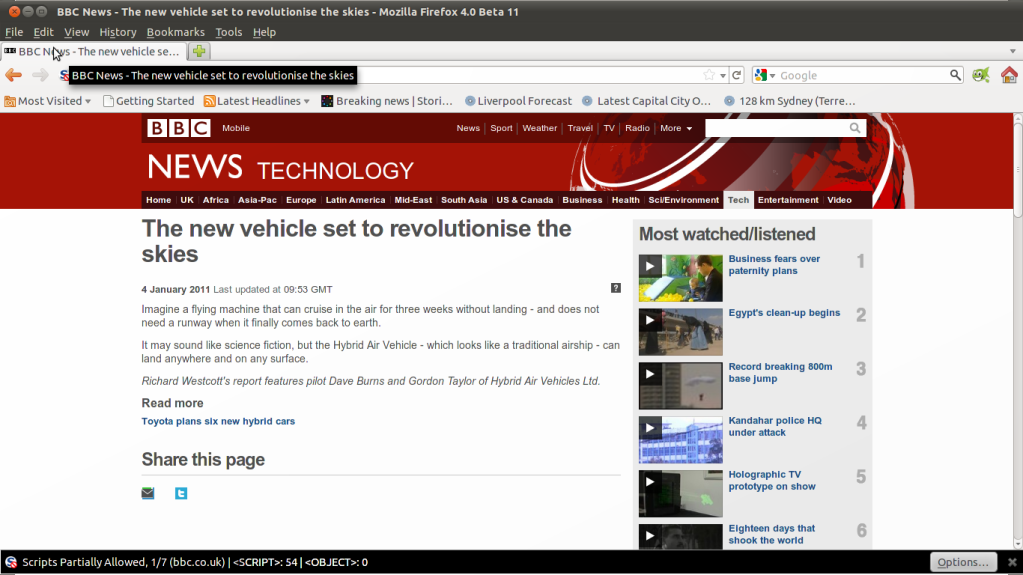The height and width of the screenshot is (575, 1023).
Task: Click the scrollbar down arrow
Action: click(1018, 543)
